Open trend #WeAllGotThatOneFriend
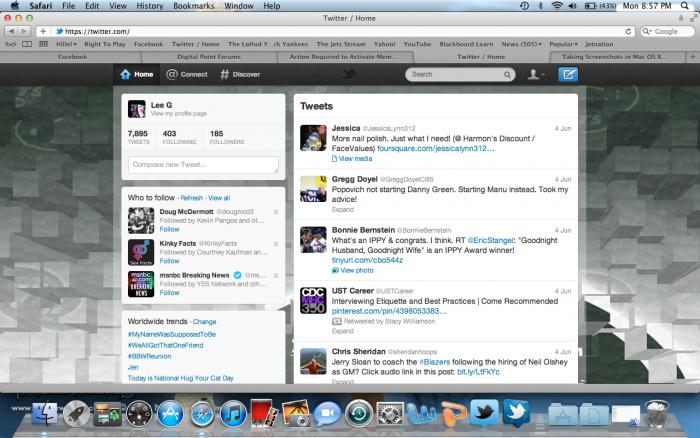This screenshot has width=700, height=438. tap(166, 345)
